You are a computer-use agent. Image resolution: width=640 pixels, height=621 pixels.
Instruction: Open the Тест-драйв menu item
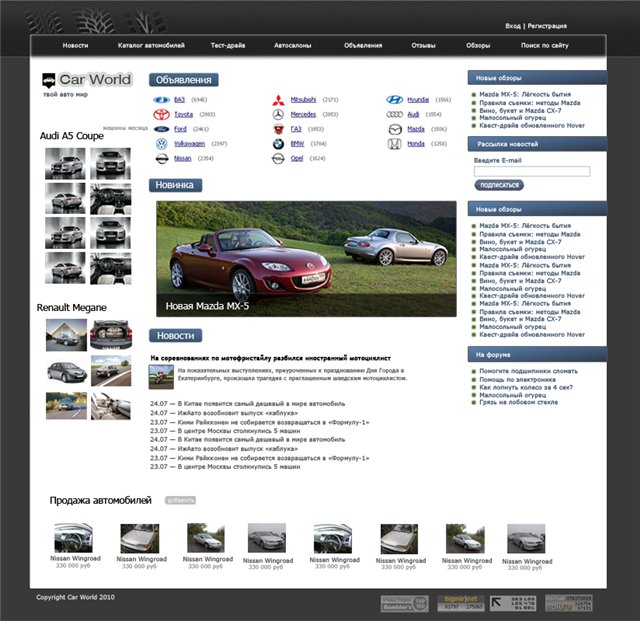click(x=229, y=46)
